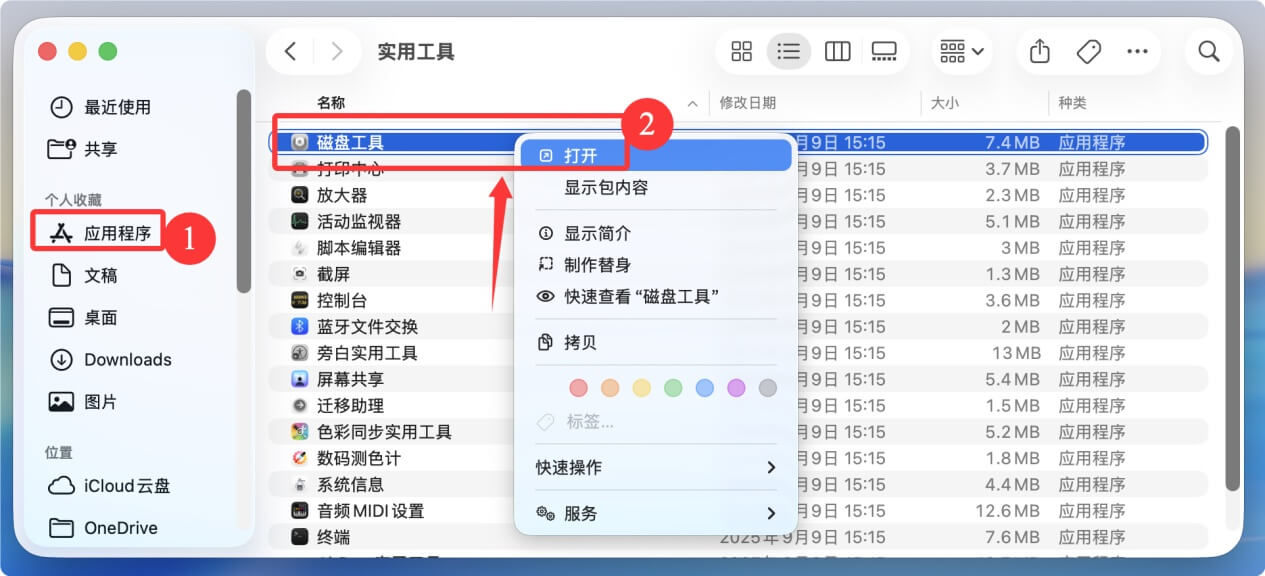Select the 活动监视器 app icon
Viewport: 1265px width, 576px height.
[x=300, y=221]
